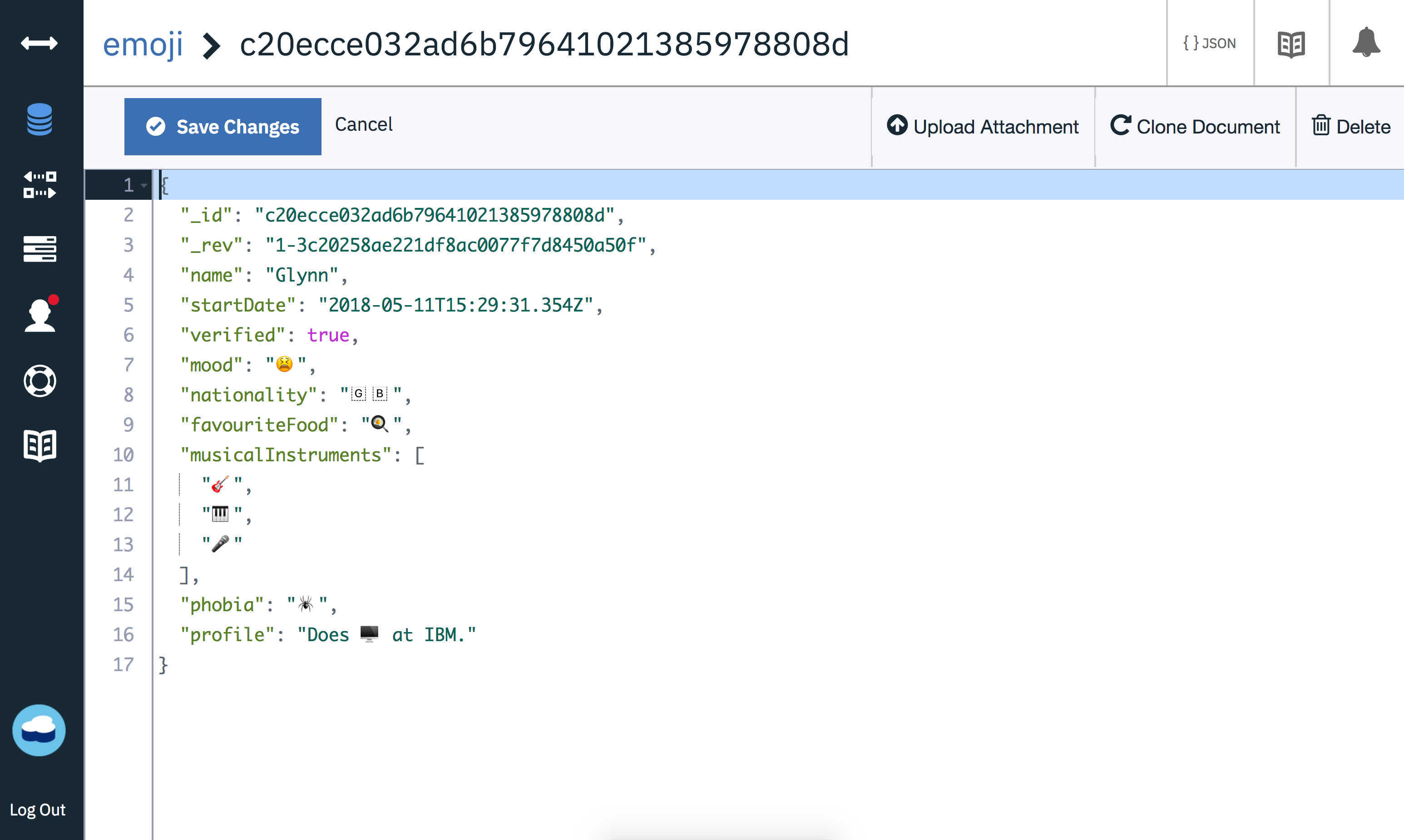The height and width of the screenshot is (840, 1404).
Task: Click the microphone emoji on line 13
Action: (x=220, y=544)
